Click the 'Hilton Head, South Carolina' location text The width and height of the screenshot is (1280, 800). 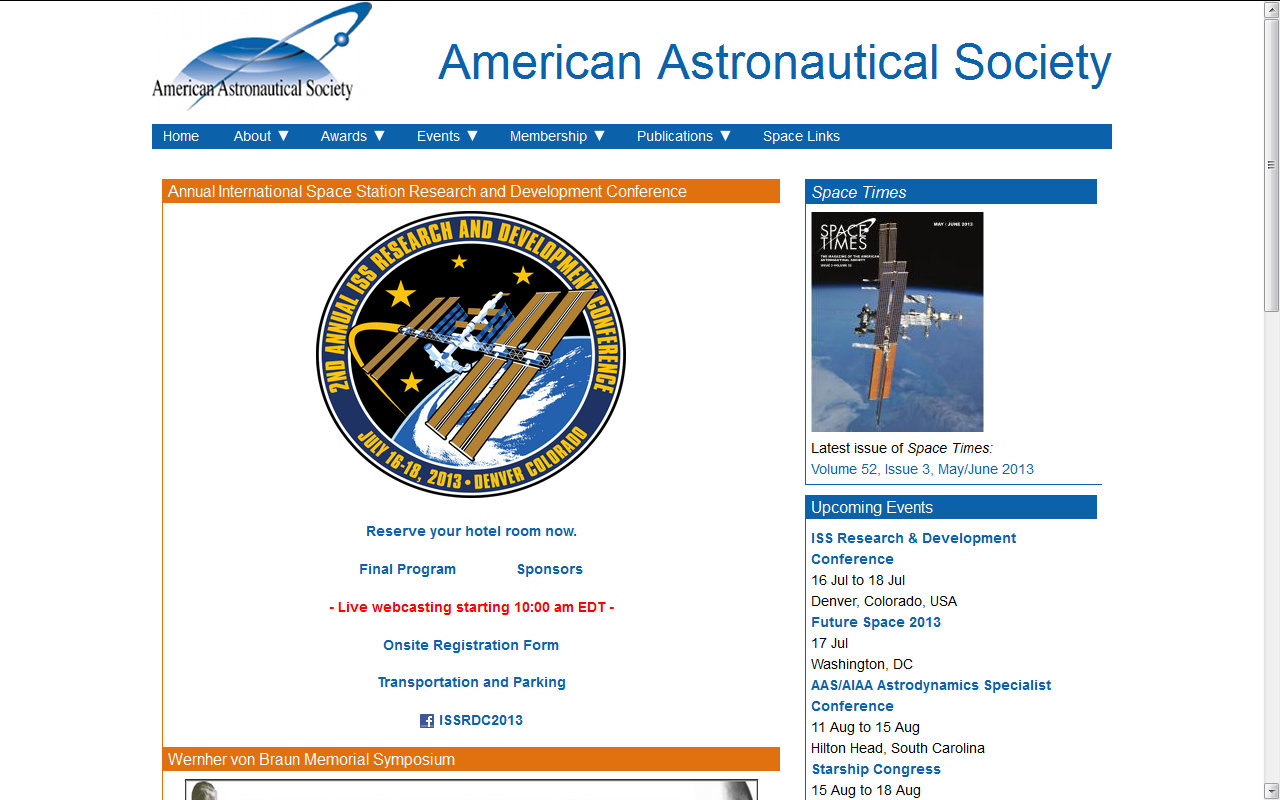coord(898,748)
